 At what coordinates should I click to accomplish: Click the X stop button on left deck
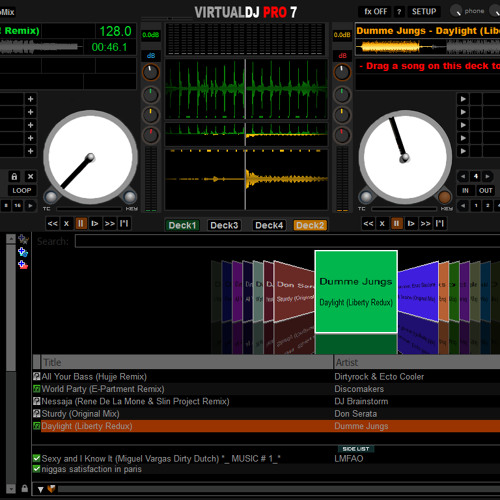point(66,223)
